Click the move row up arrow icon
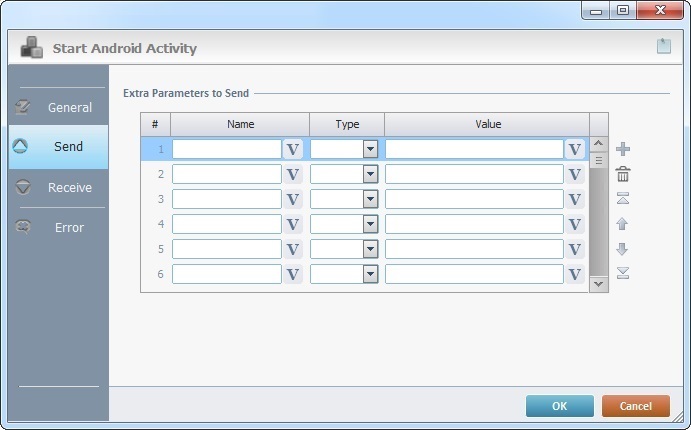 click(x=622, y=224)
